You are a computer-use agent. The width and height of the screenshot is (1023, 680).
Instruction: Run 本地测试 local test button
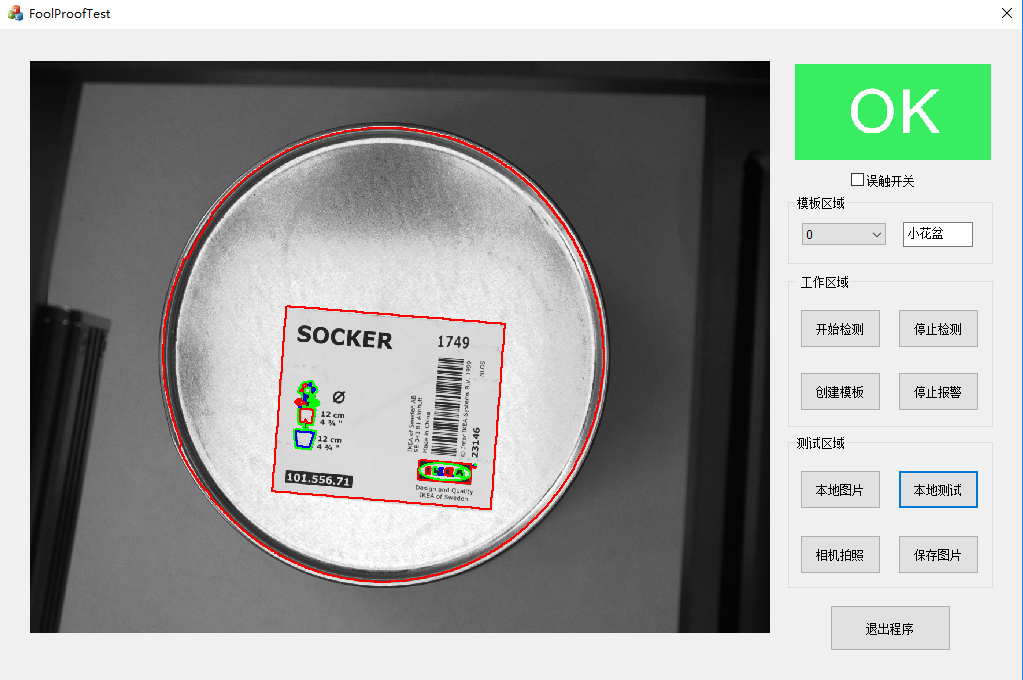click(x=938, y=489)
